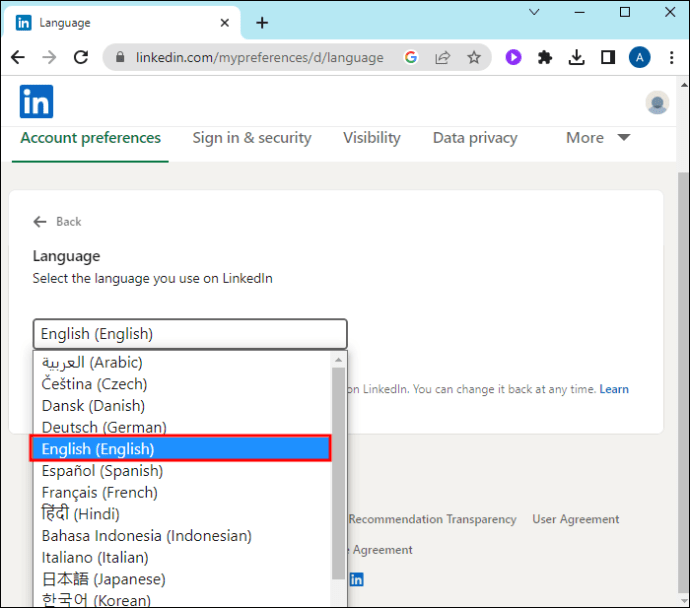690x608 pixels.
Task: Select Čeština (Czech) option
Action: pos(183,384)
